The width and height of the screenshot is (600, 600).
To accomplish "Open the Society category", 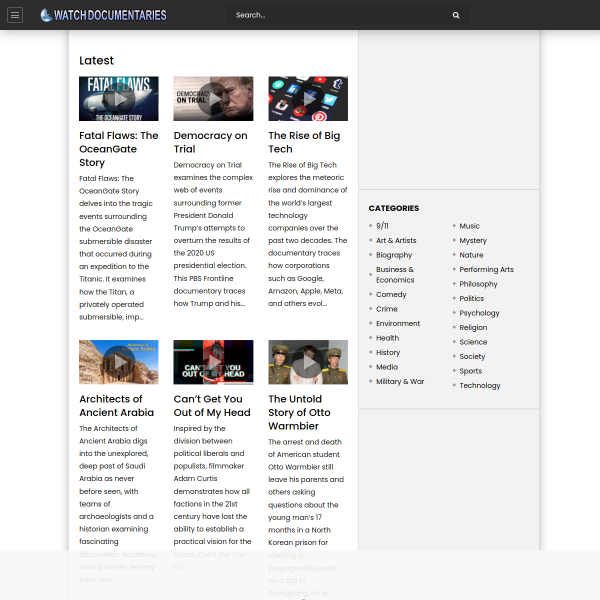I will (472, 357).
